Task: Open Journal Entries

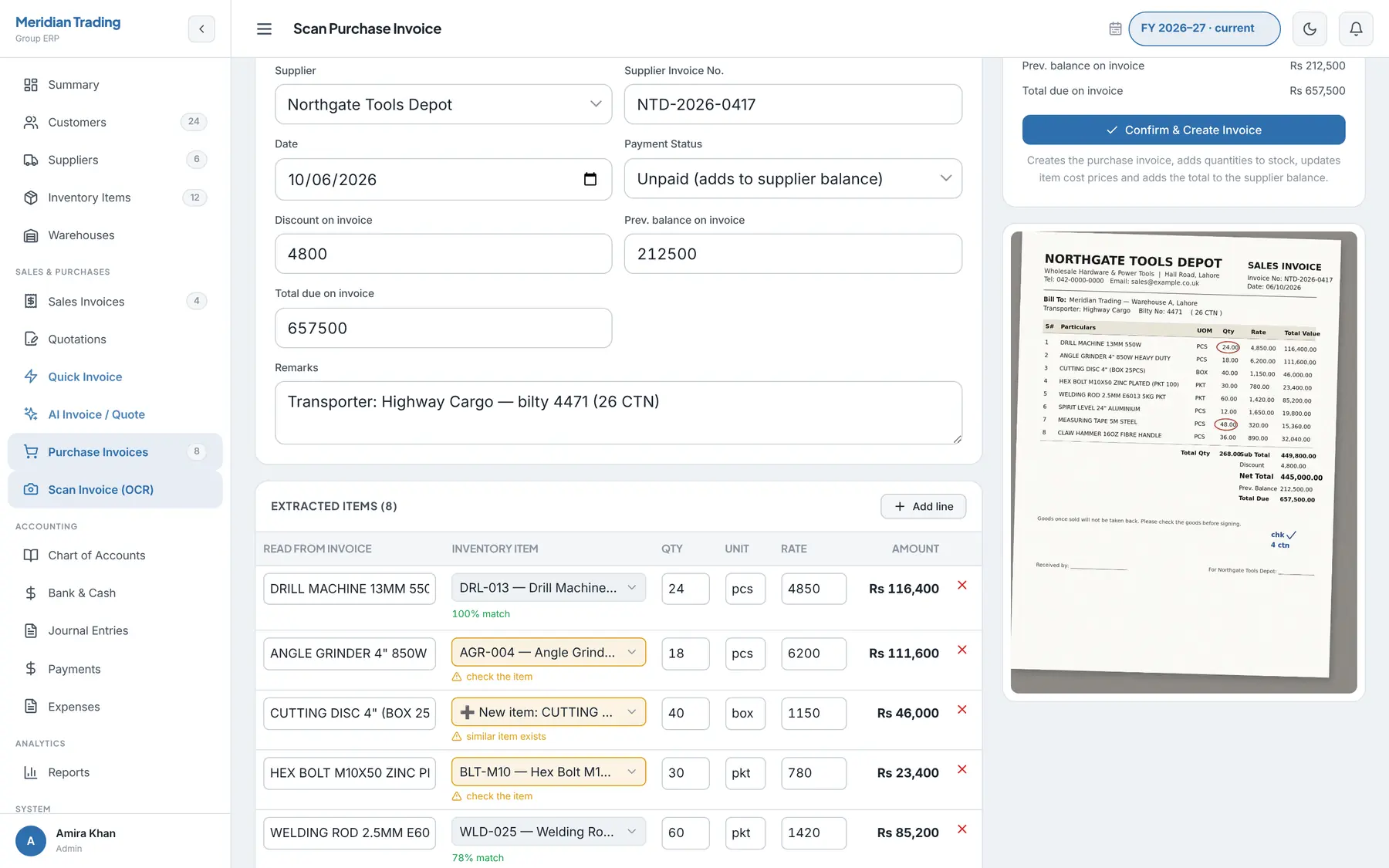Action: (x=115, y=630)
